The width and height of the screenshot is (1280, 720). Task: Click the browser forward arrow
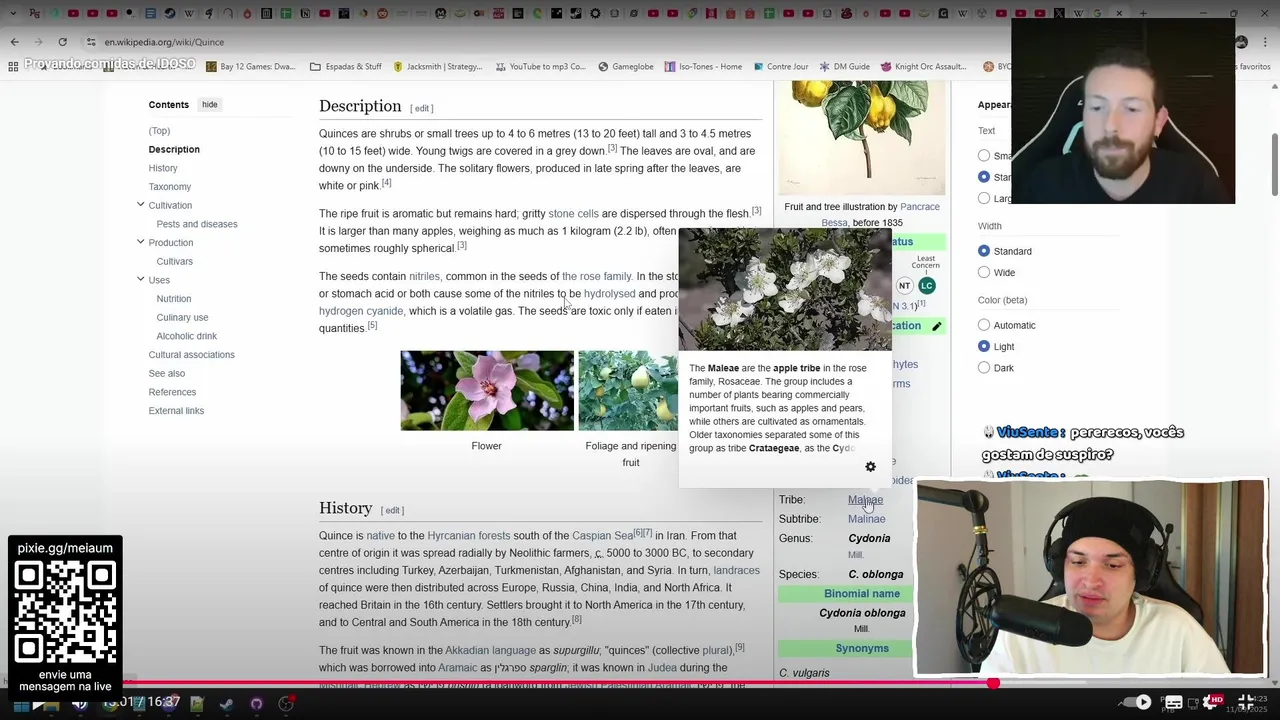[38, 42]
